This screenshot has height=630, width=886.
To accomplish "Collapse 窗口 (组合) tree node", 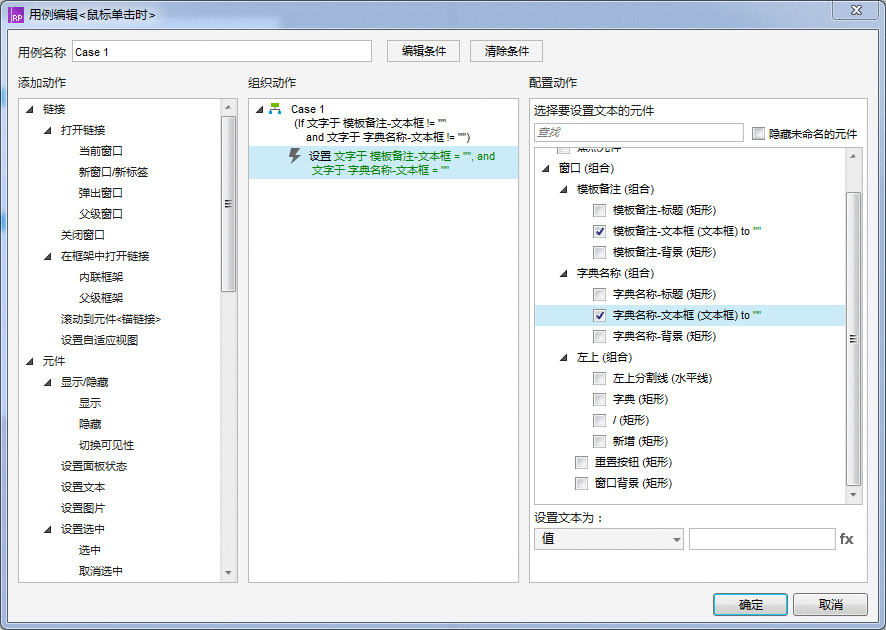I will (546, 168).
